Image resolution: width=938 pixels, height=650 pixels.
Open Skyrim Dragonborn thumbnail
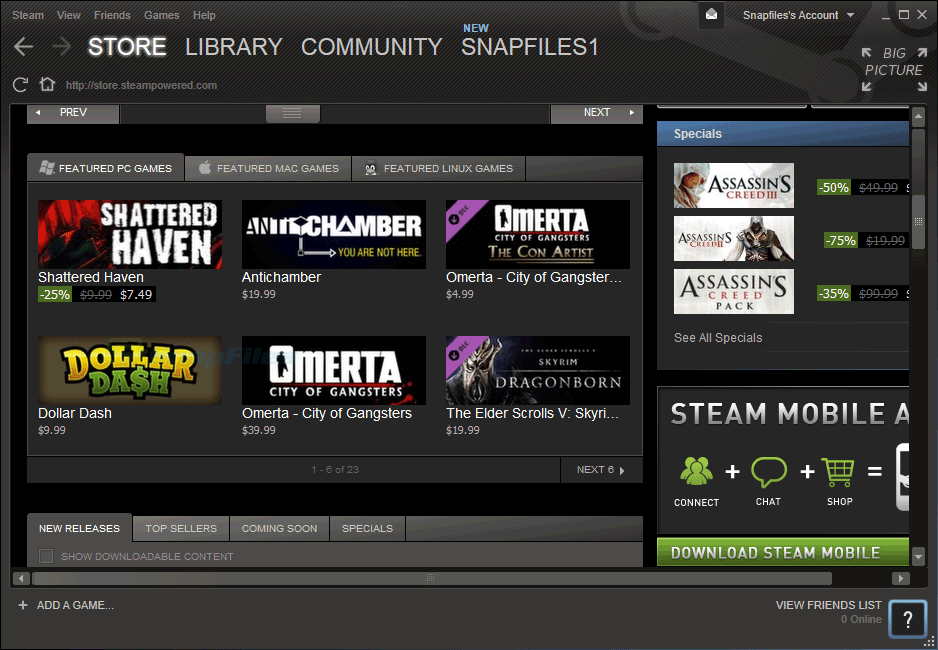(538, 370)
